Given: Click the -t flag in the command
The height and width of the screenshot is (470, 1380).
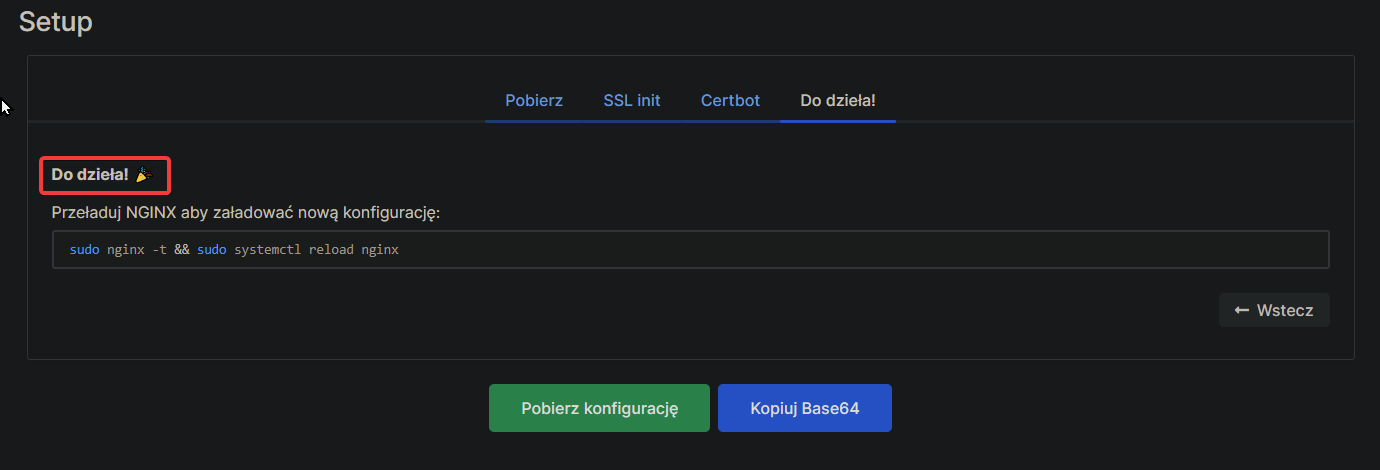Looking at the screenshot, I should pos(159,250).
